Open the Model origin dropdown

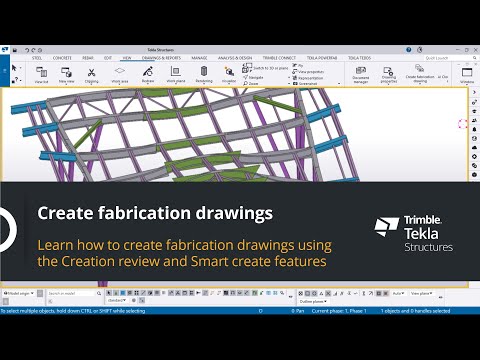point(19,293)
